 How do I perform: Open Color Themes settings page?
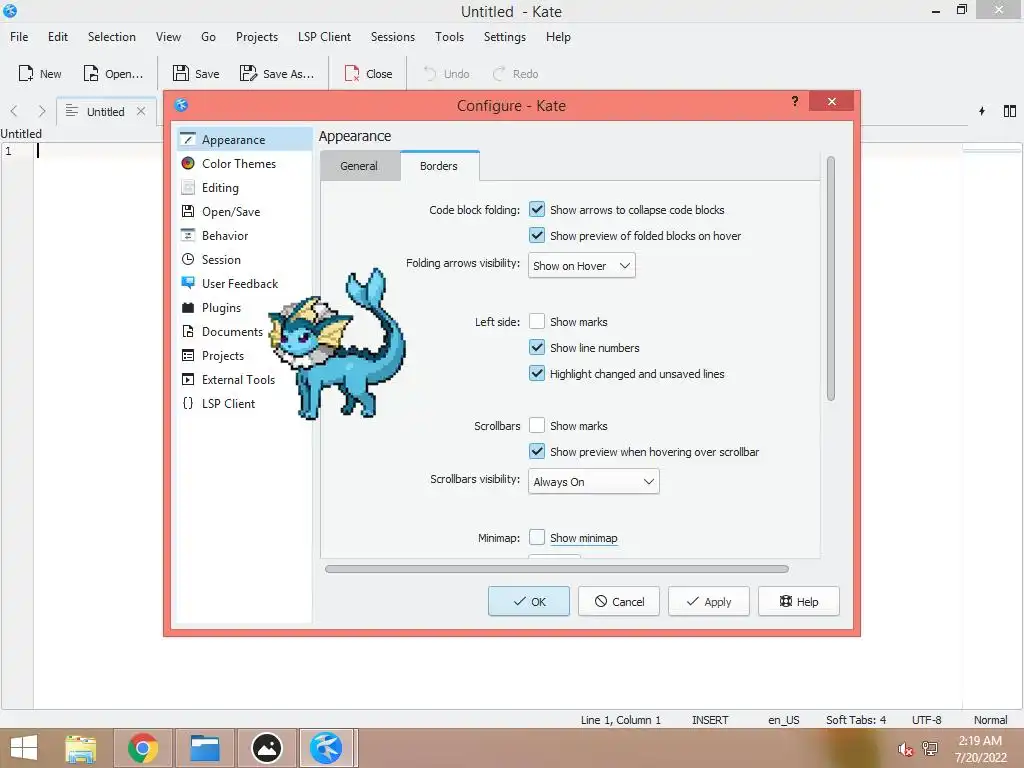tap(244, 163)
